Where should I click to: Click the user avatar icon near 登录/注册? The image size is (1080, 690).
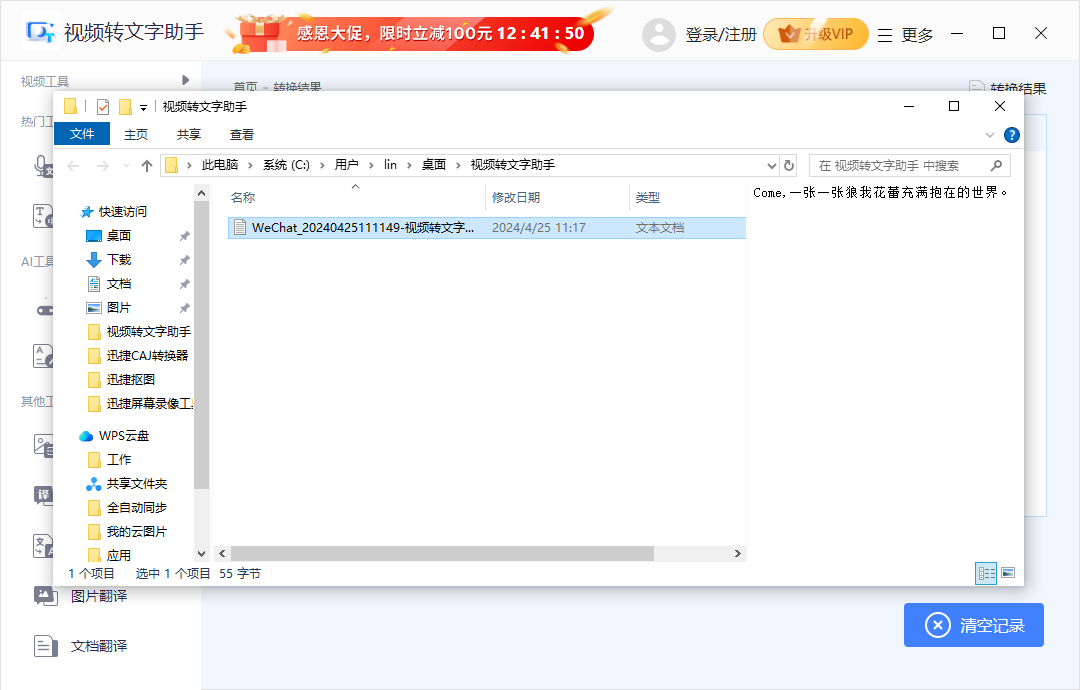[659, 33]
